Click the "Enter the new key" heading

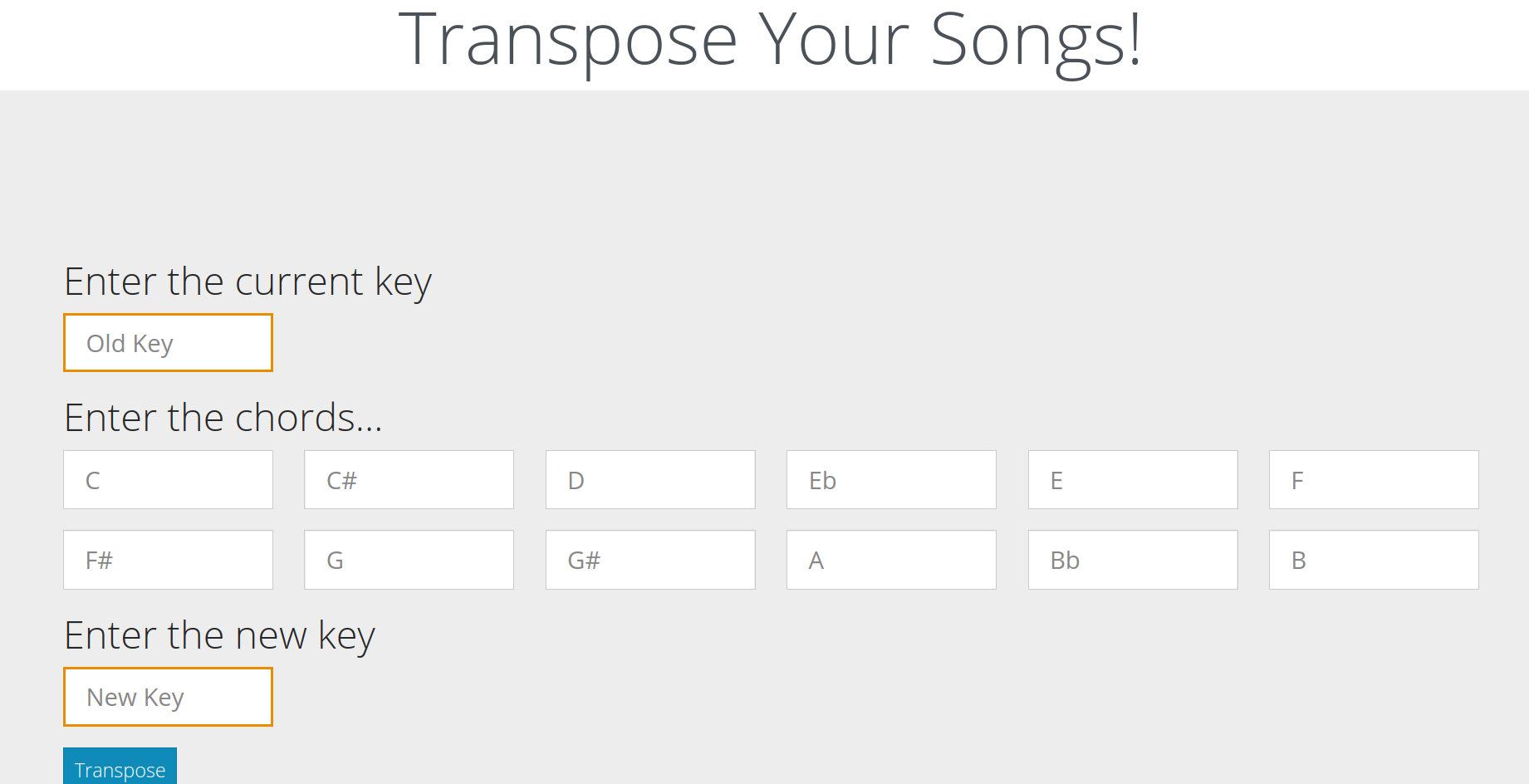click(219, 635)
